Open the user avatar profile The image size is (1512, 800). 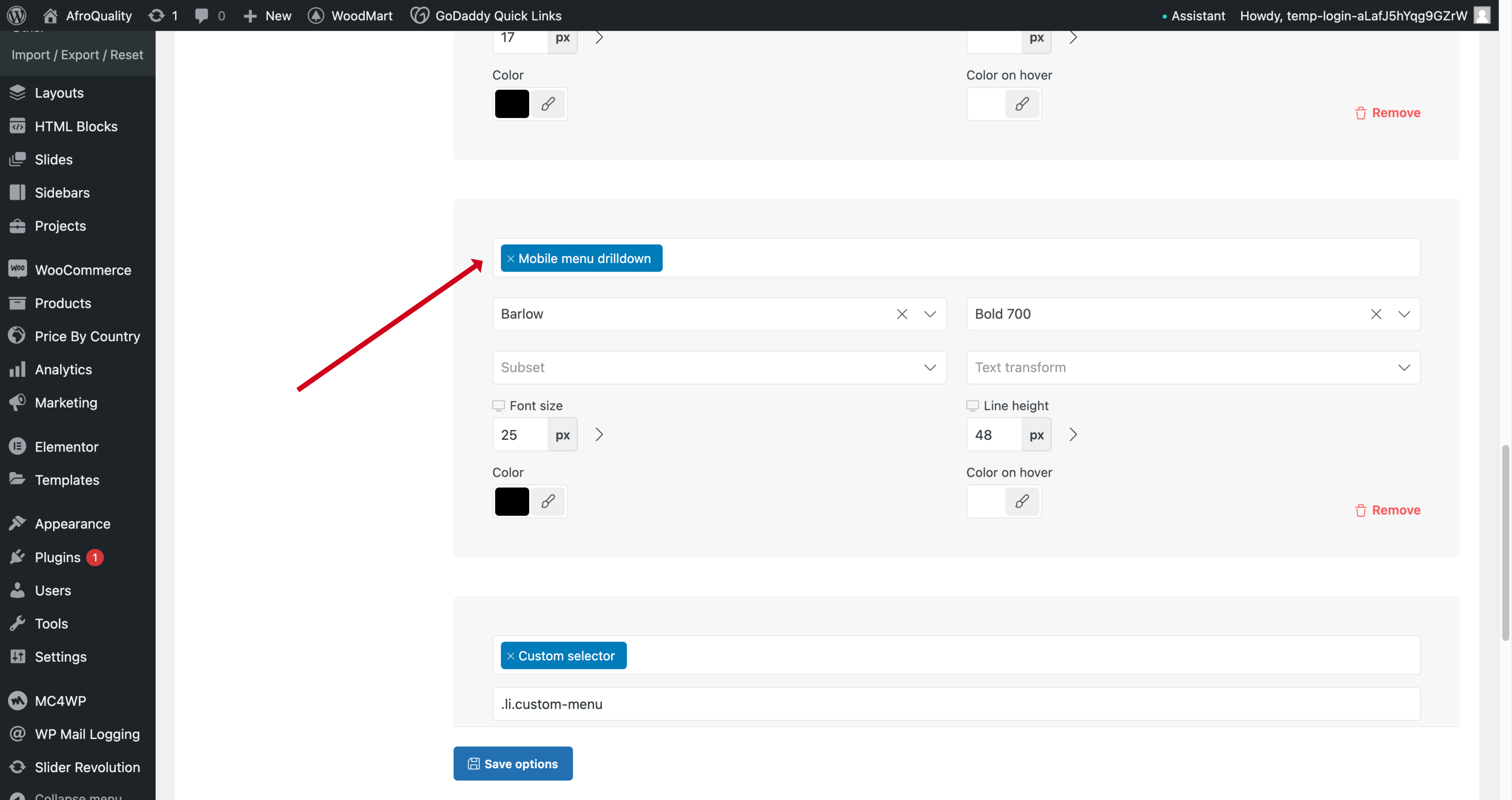pyautogui.click(x=1482, y=15)
